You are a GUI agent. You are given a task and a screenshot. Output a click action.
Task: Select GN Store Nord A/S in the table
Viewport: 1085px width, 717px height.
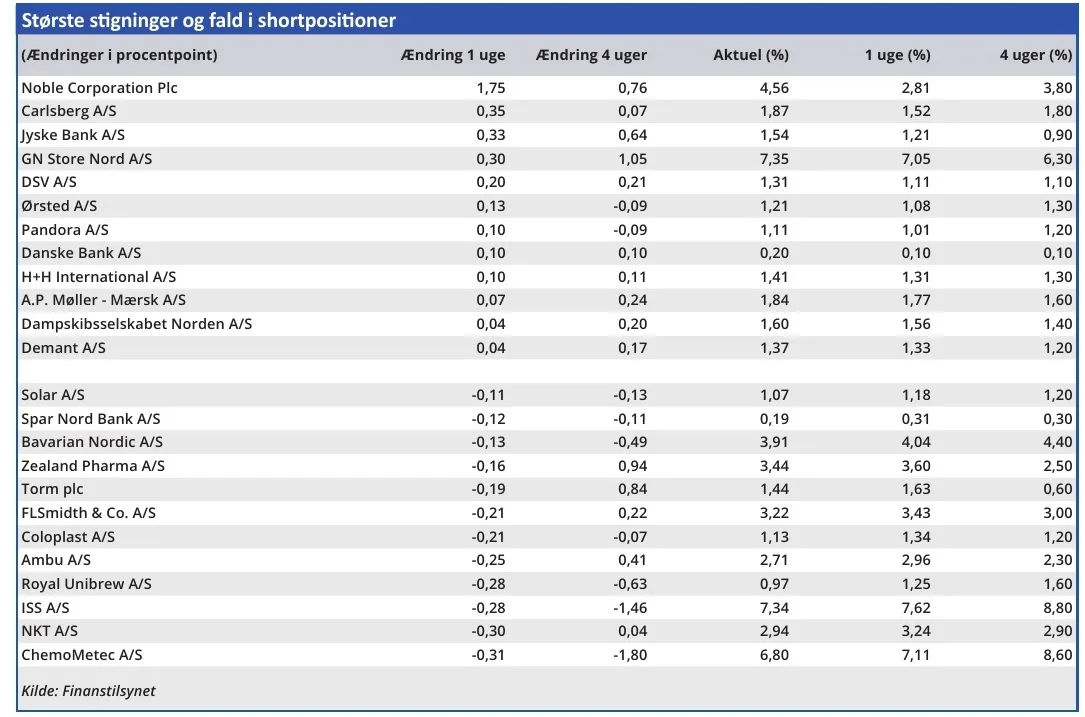tap(86, 159)
